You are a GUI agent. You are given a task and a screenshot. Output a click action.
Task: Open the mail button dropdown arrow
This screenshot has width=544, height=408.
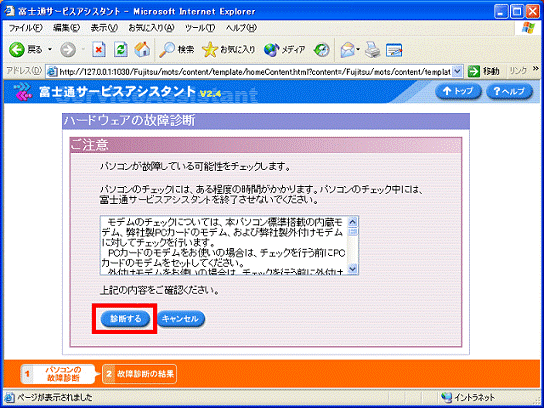358,50
